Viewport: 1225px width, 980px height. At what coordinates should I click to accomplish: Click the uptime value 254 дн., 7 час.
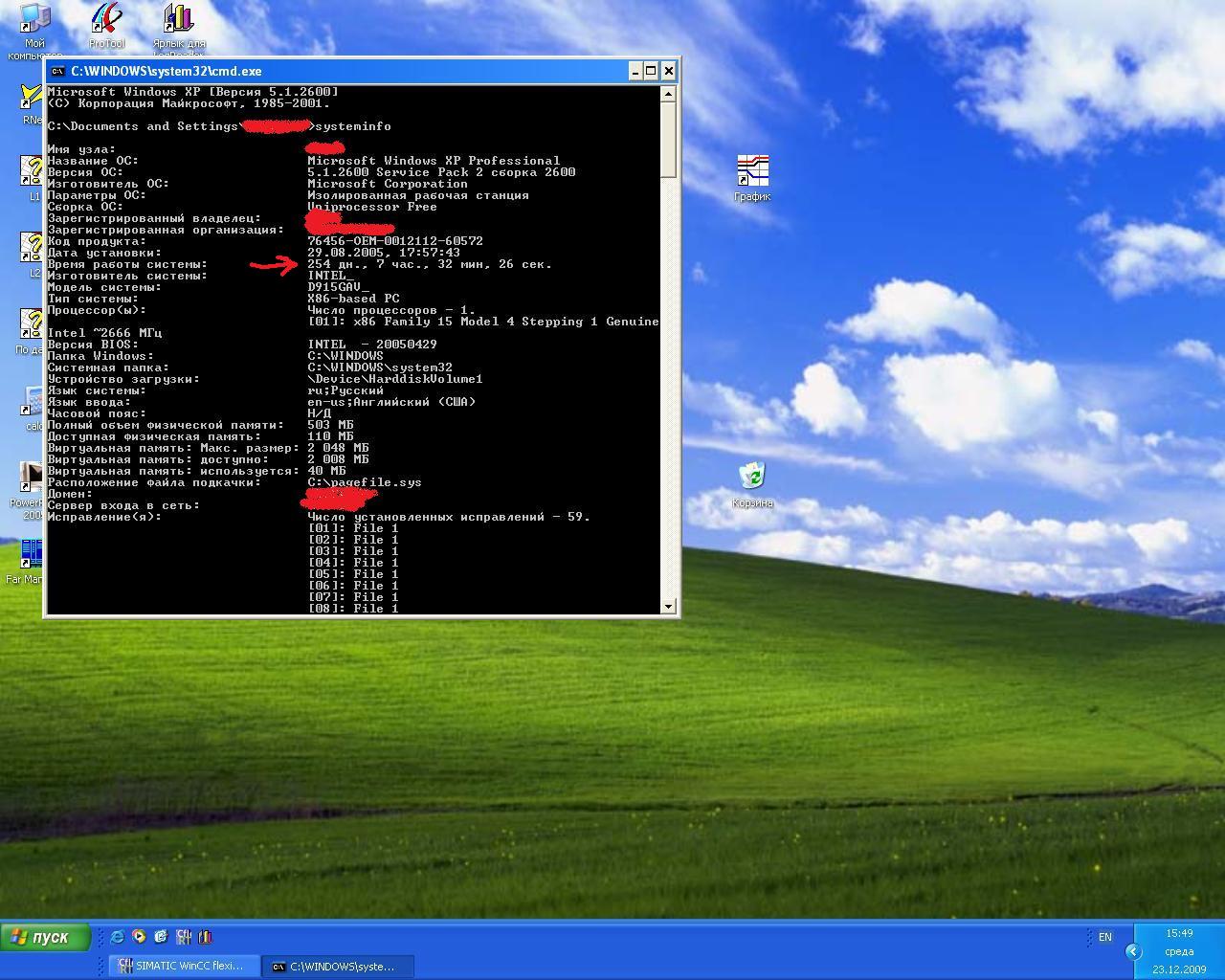(x=430, y=264)
